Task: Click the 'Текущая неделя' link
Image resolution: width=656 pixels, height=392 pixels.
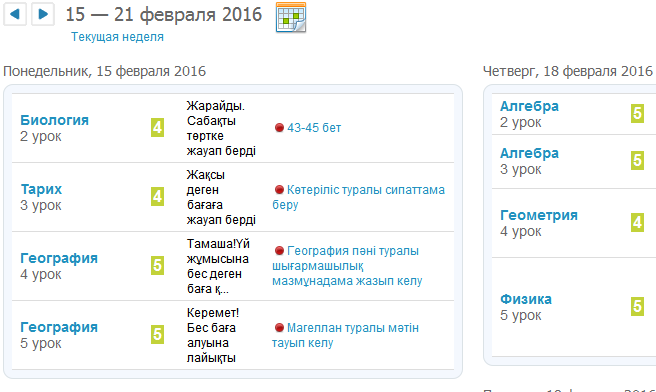Action: tap(117, 37)
